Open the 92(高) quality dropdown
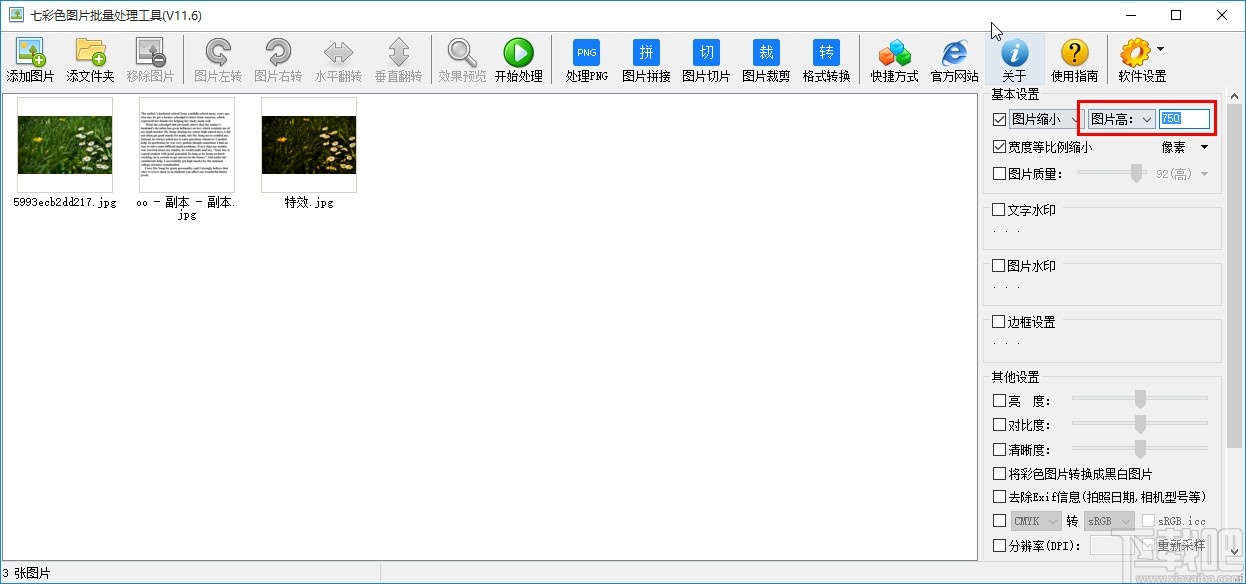The height and width of the screenshot is (584, 1246). click(1183, 174)
